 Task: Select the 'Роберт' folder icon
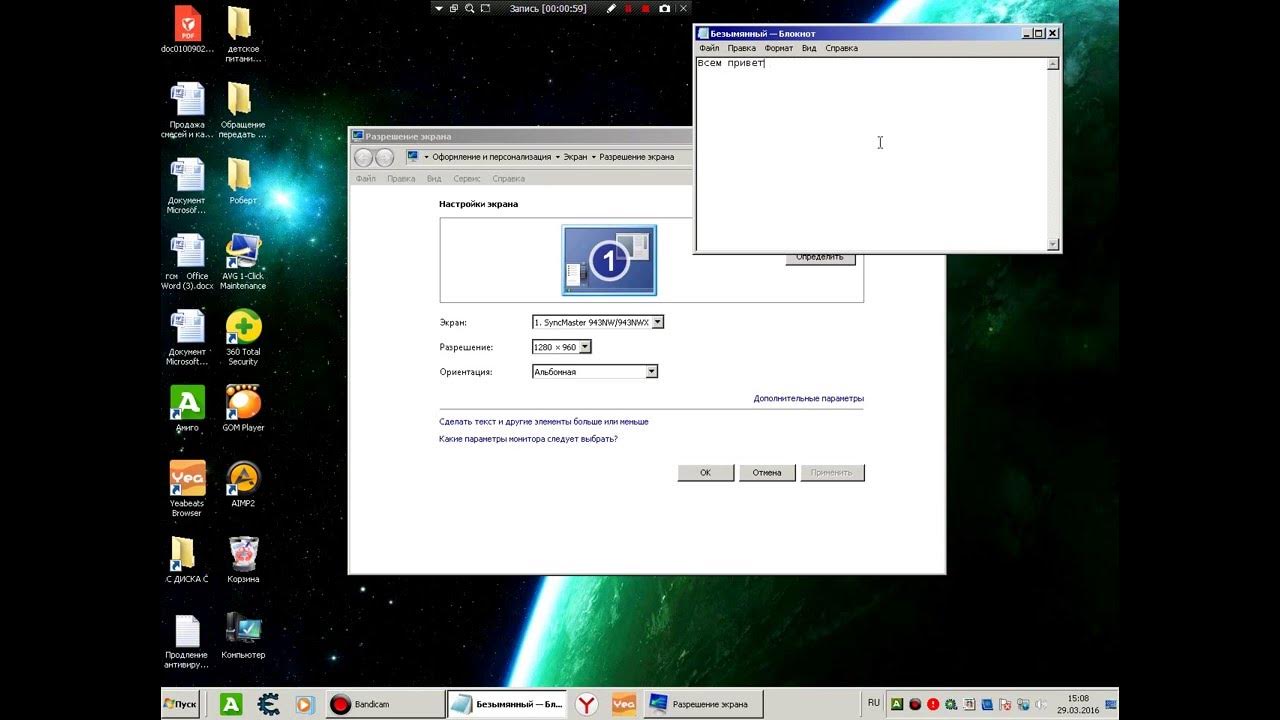tap(243, 181)
